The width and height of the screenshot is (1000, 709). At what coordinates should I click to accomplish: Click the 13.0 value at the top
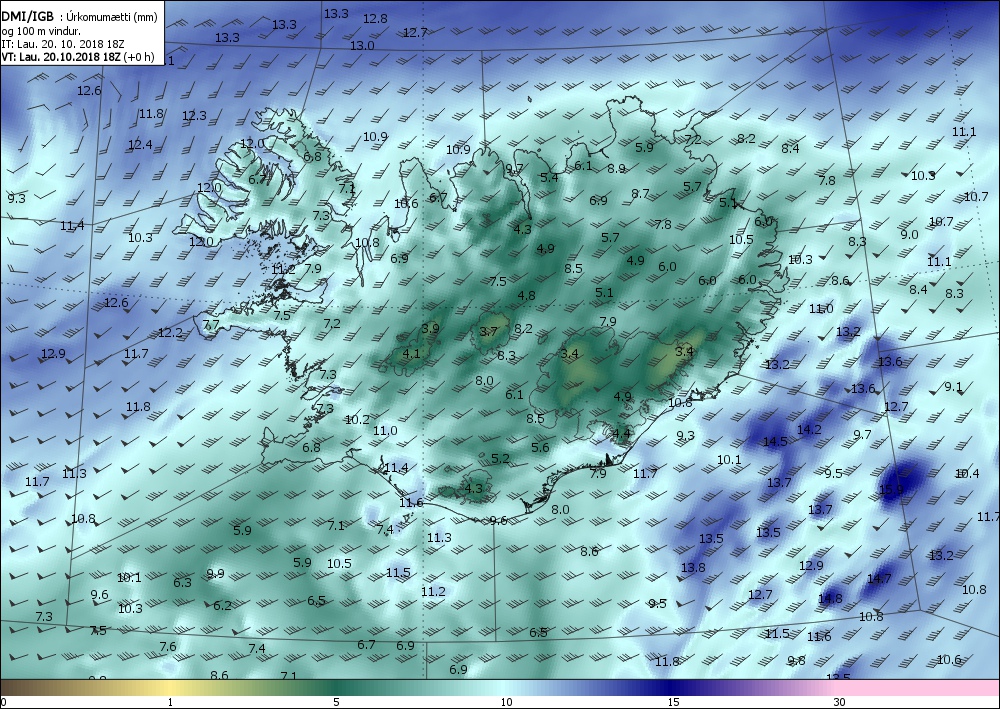click(362, 45)
